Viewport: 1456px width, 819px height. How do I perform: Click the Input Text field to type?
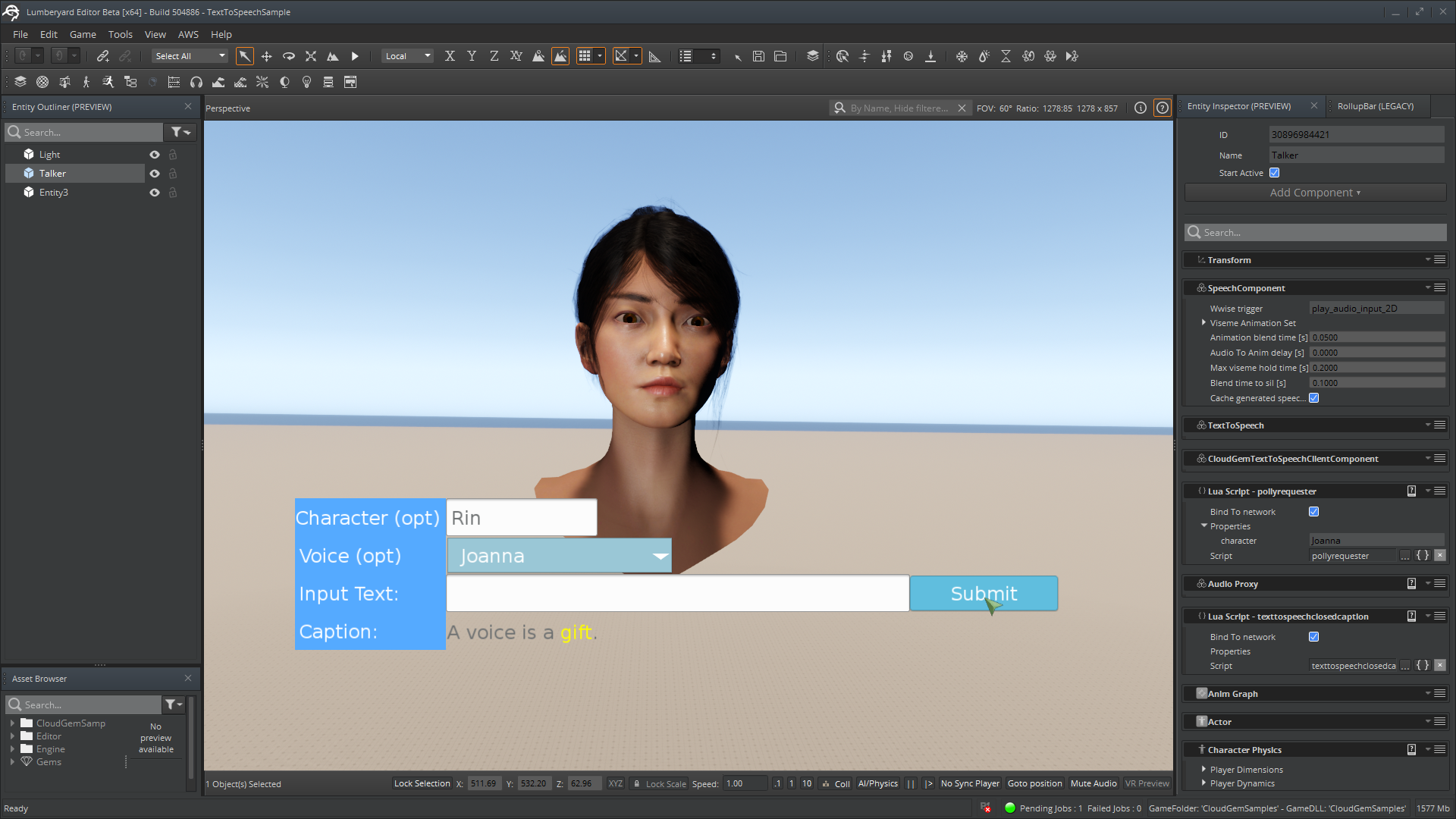click(678, 593)
